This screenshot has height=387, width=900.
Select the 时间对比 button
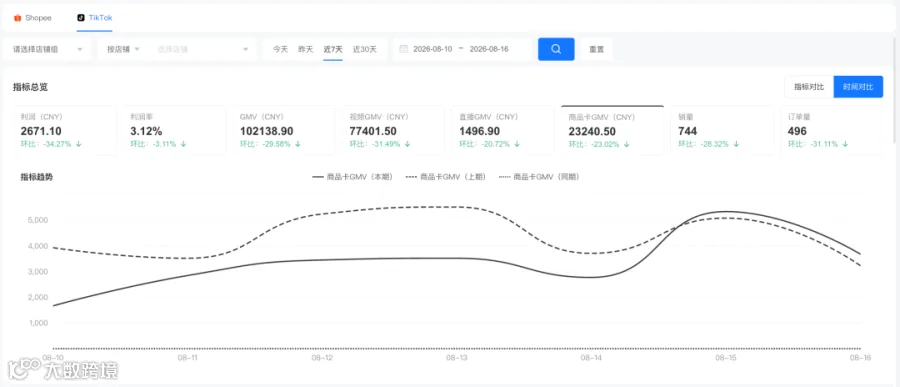(858, 87)
